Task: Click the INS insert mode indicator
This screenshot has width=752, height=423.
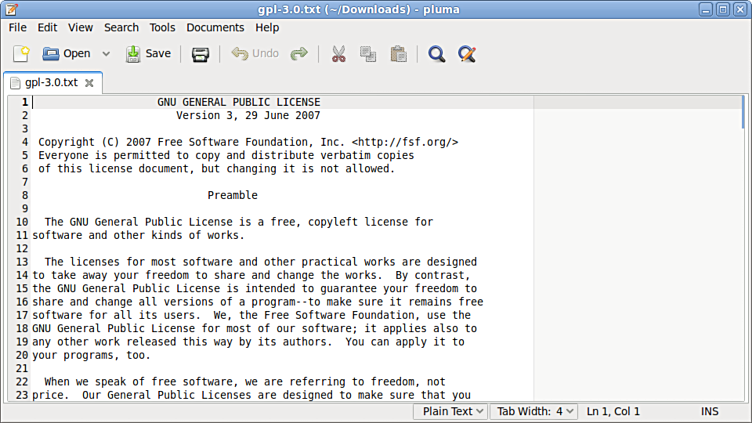Action: pos(710,411)
